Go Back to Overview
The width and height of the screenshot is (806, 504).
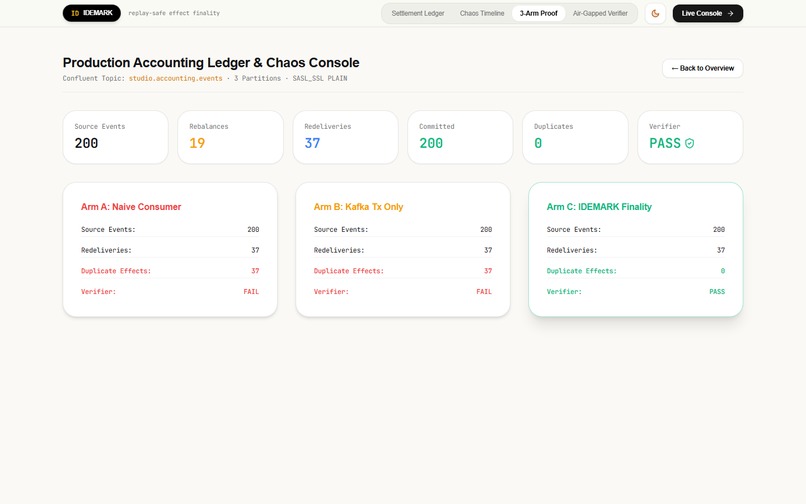702,68
